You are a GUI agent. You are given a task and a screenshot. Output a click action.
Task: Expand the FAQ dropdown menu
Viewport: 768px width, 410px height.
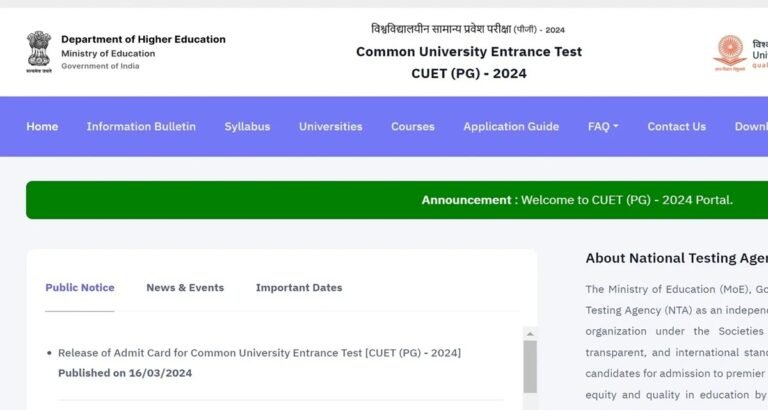click(x=603, y=126)
